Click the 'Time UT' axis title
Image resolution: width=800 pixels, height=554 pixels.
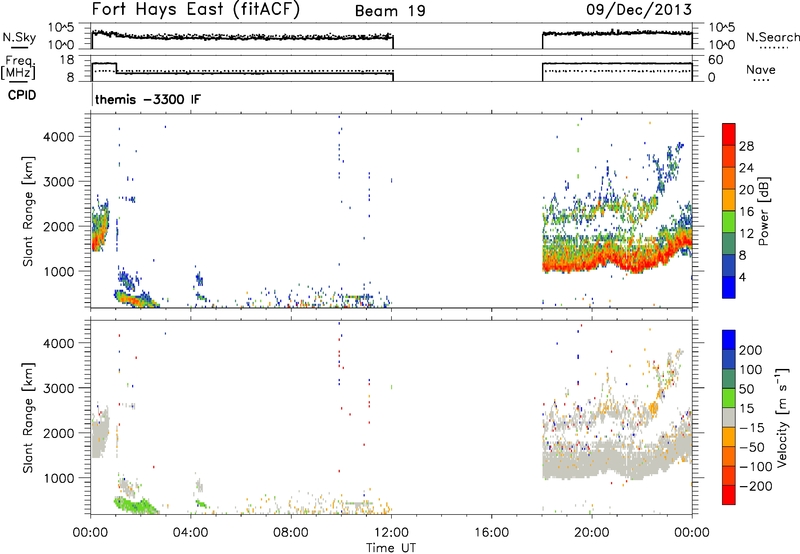coord(391,548)
